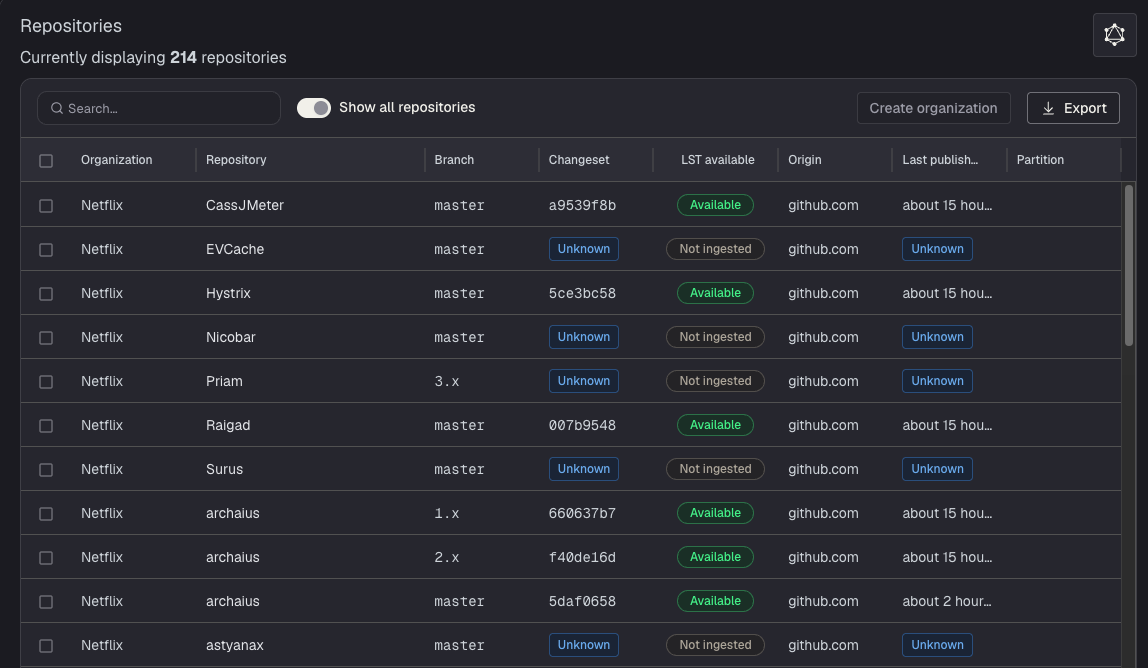Select the archaius 1.x row checkbox
Viewport: 1148px width, 668px height.
tap(46, 513)
